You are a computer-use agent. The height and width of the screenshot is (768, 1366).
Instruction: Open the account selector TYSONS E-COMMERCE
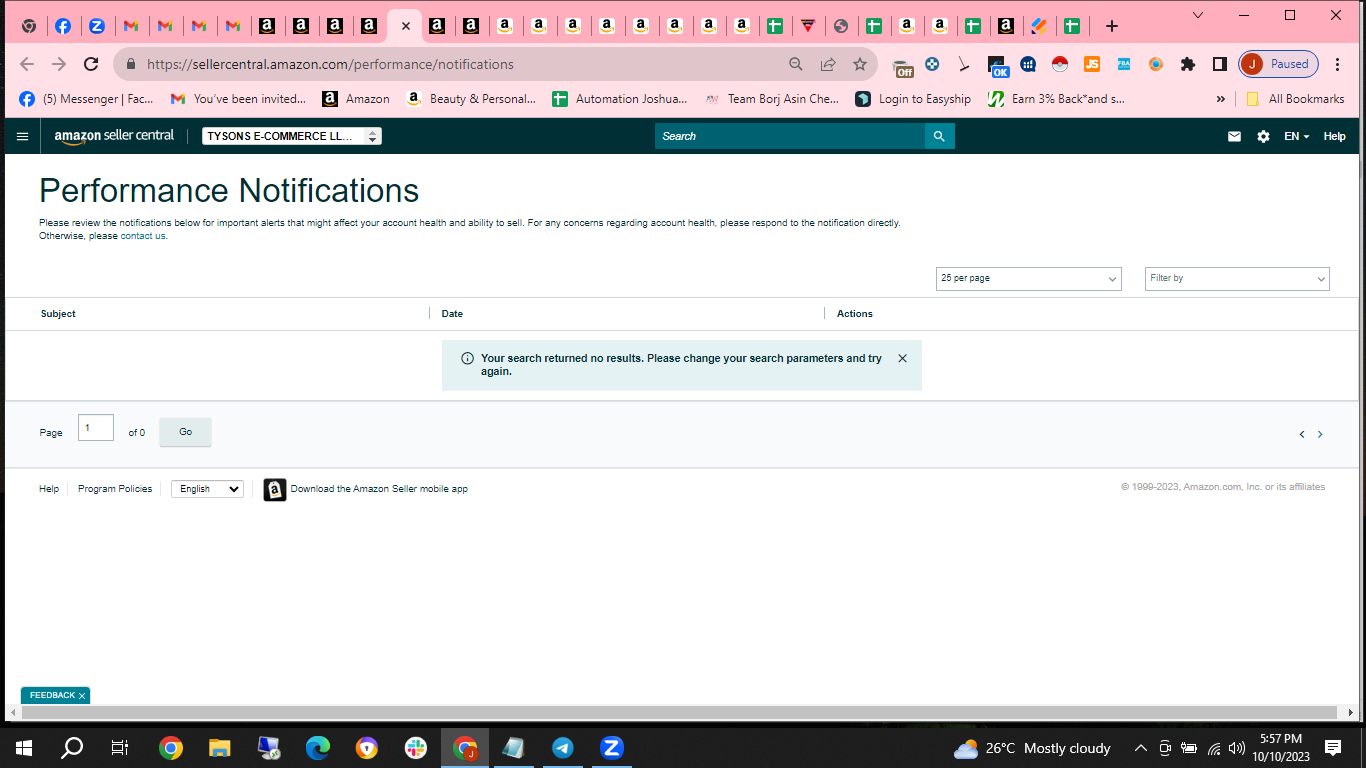(x=292, y=136)
